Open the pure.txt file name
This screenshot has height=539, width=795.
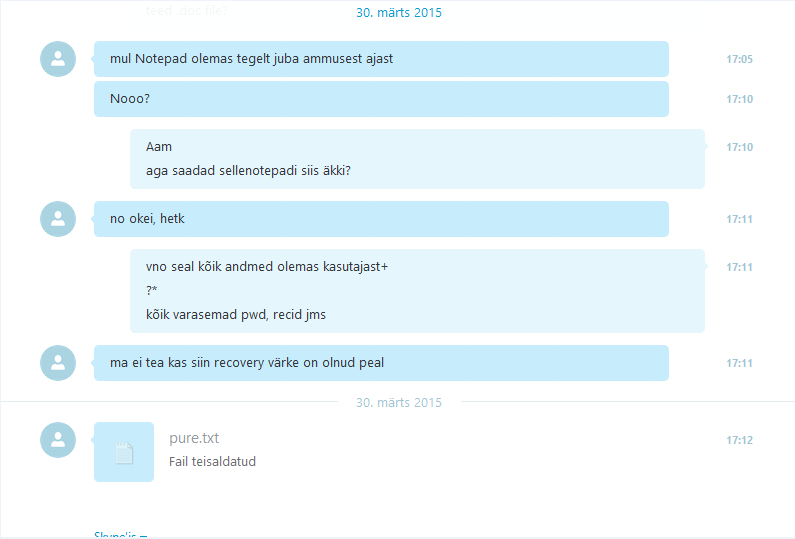coord(194,438)
